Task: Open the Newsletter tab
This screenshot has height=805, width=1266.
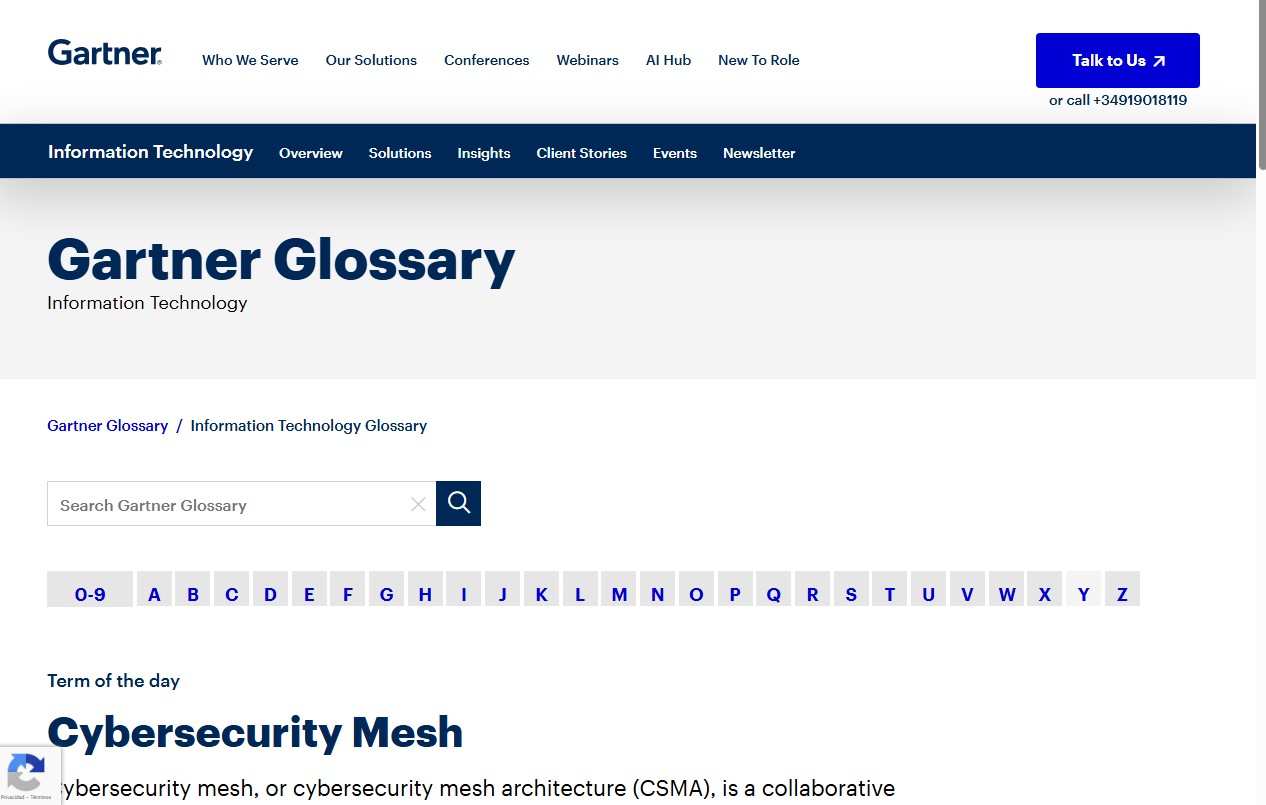Action: [759, 153]
